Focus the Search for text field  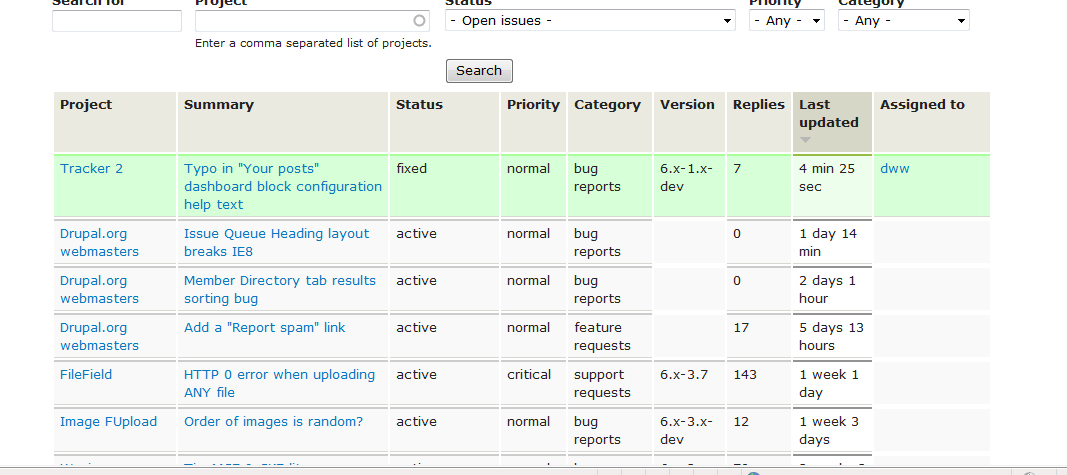click(x=117, y=20)
